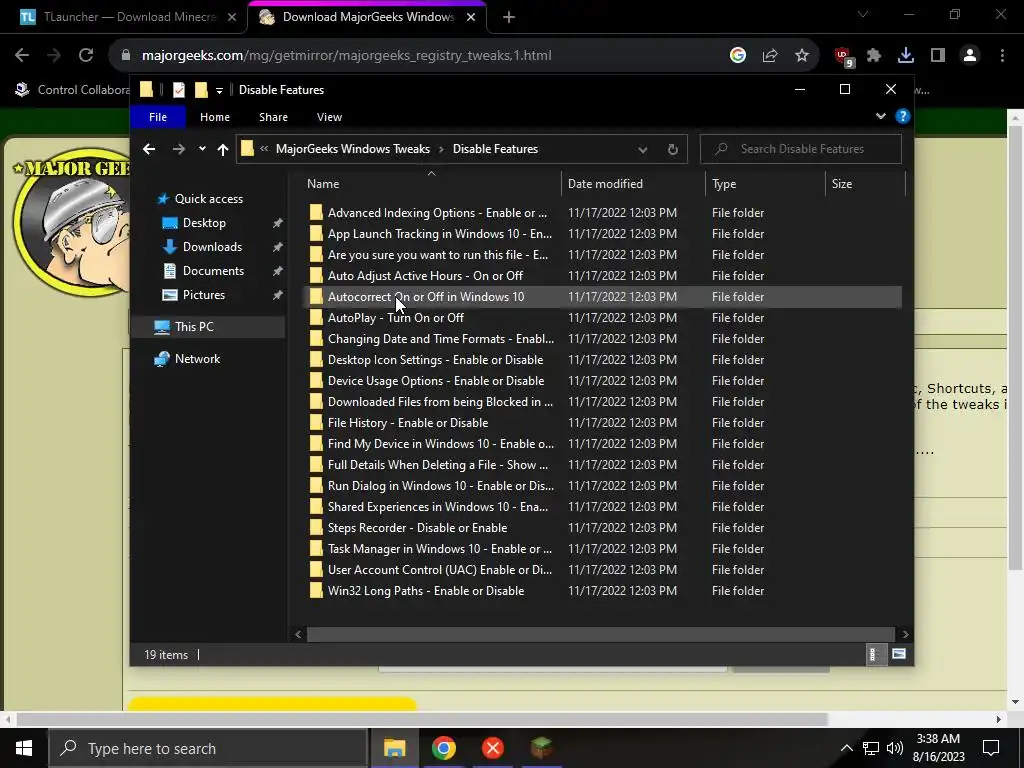Sort by the Date modified column header
The height and width of the screenshot is (768, 1024).
(633, 184)
